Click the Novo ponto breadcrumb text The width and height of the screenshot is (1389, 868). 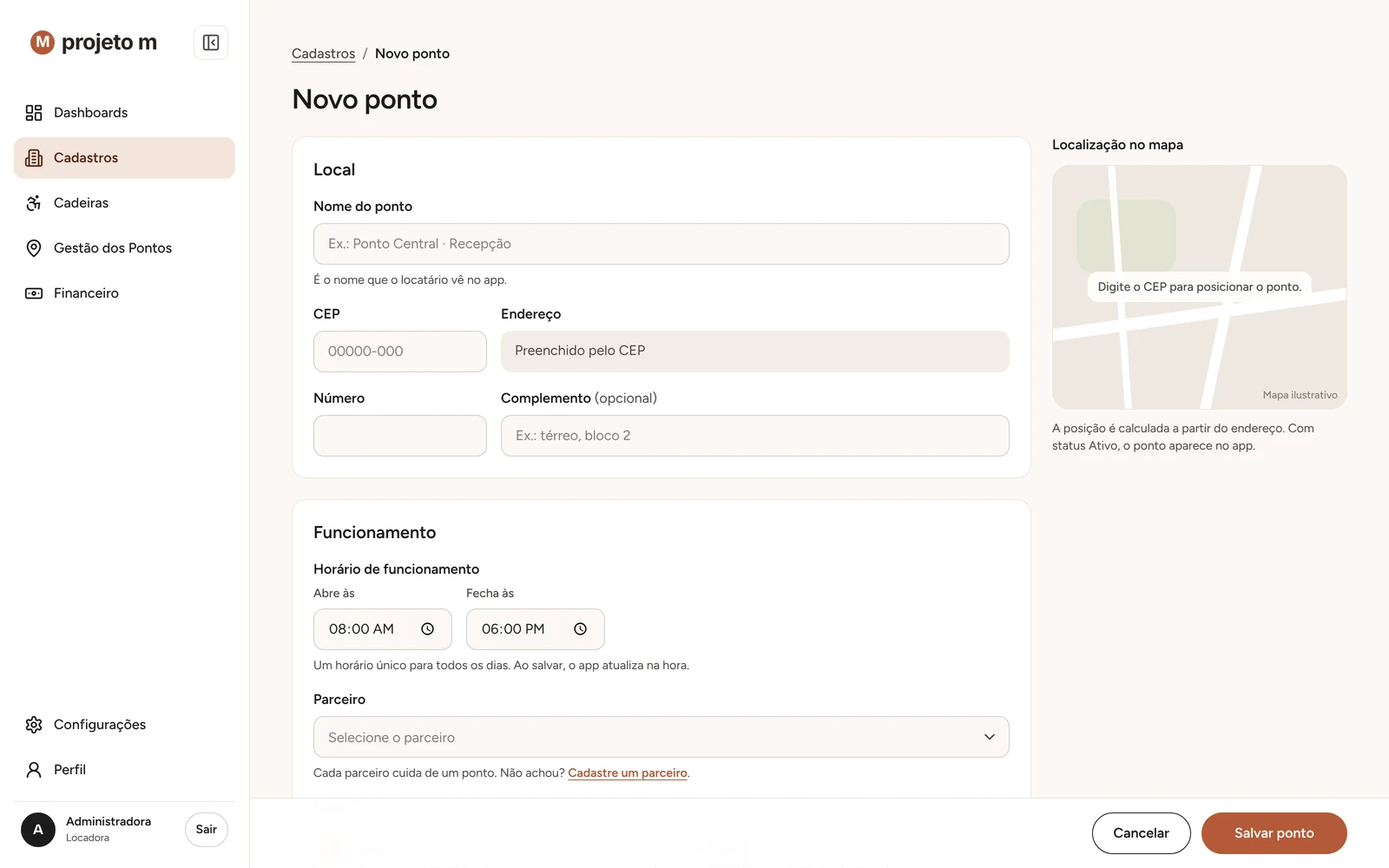412,54
